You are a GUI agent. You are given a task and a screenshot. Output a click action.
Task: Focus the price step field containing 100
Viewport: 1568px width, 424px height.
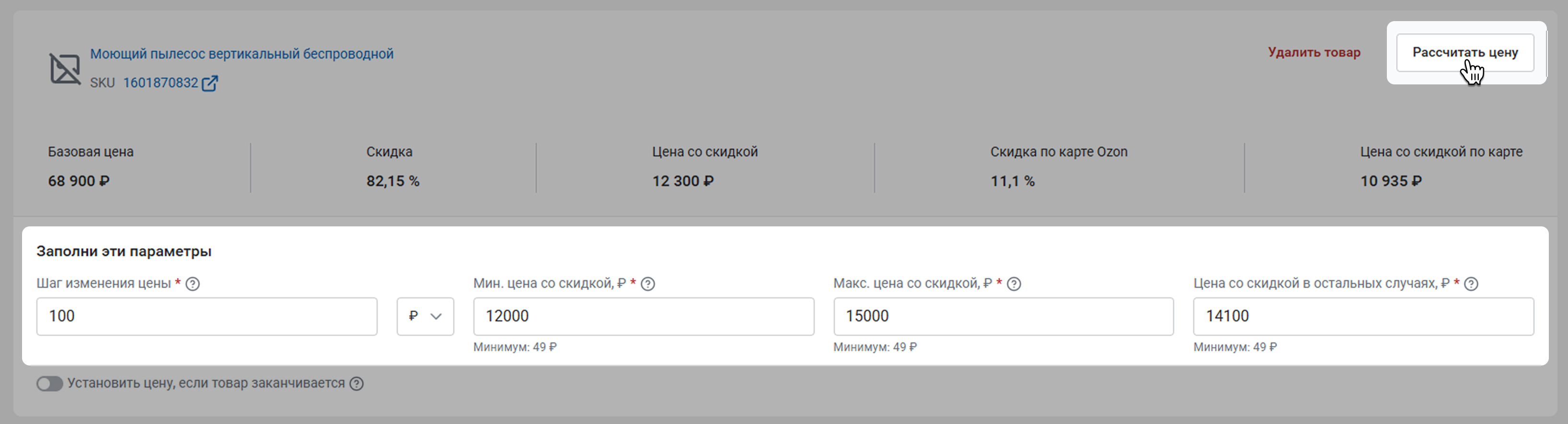[x=207, y=316]
